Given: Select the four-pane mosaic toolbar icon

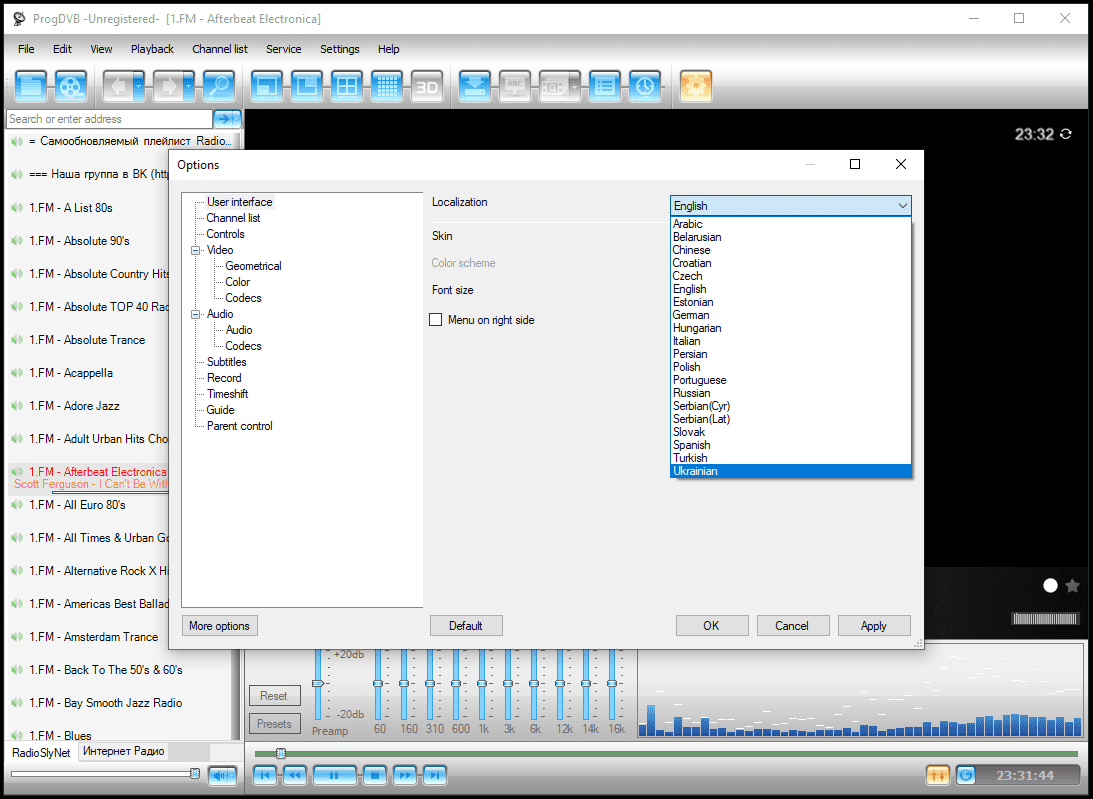Looking at the screenshot, I should tap(347, 86).
